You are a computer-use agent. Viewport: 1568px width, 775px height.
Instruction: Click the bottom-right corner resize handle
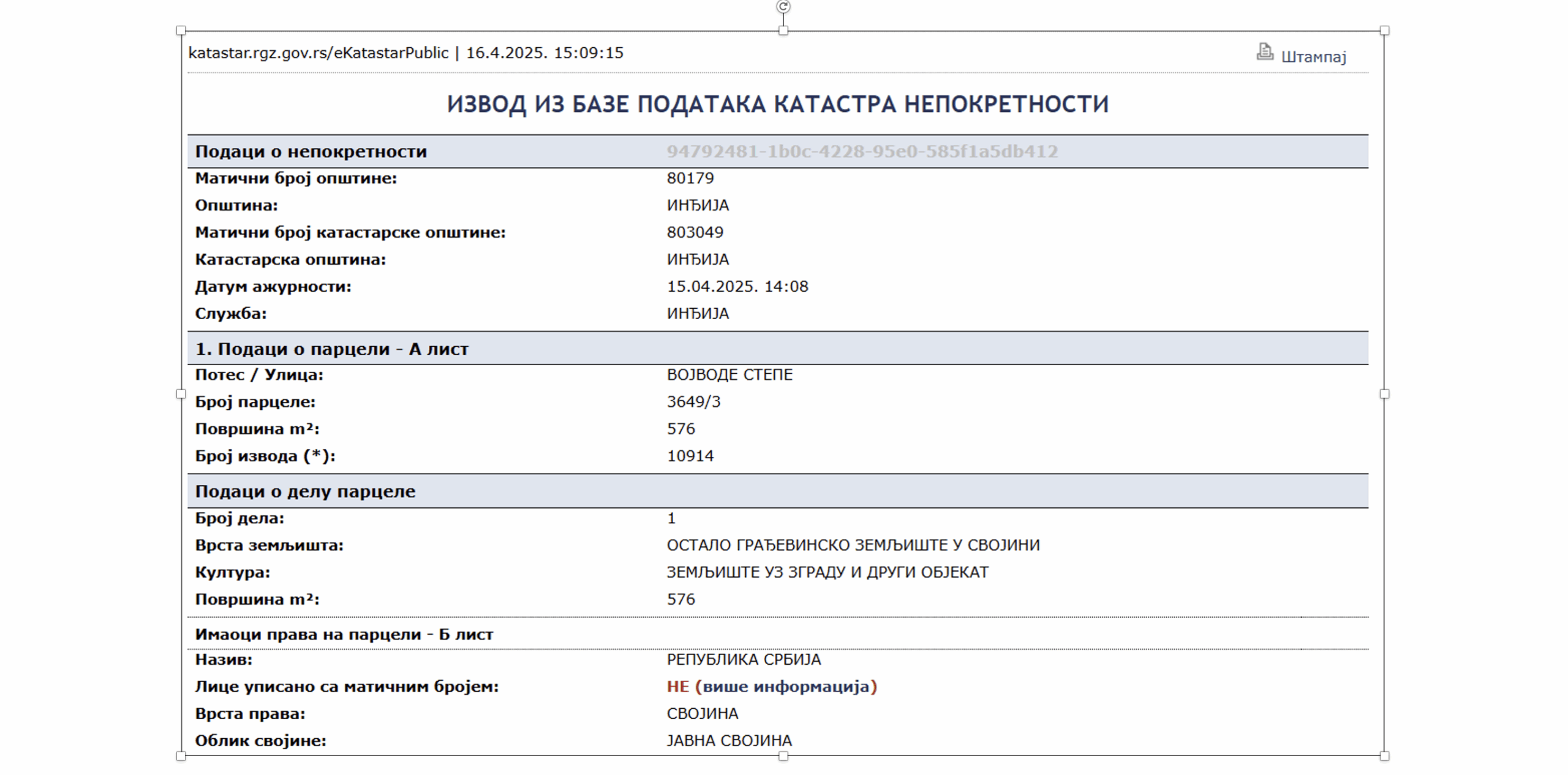coord(1384,756)
